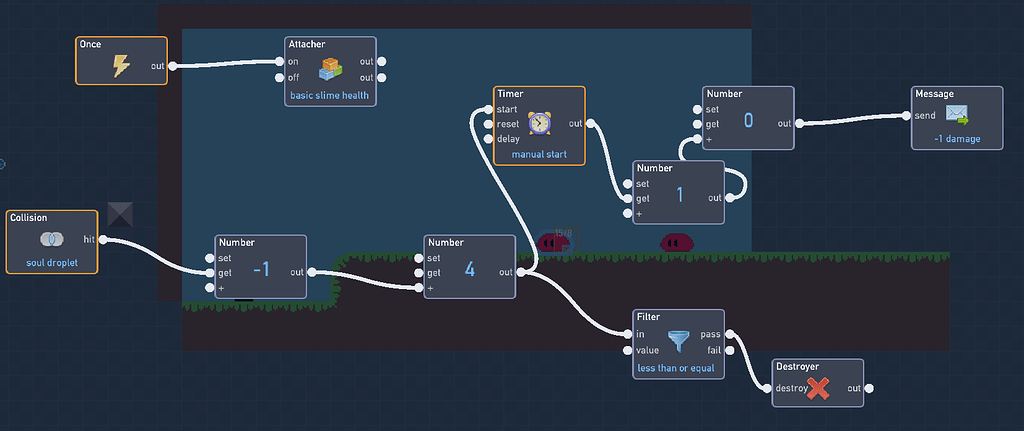Edit the value 4 in Number node
The image size is (1024, 431).
coord(470,269)
